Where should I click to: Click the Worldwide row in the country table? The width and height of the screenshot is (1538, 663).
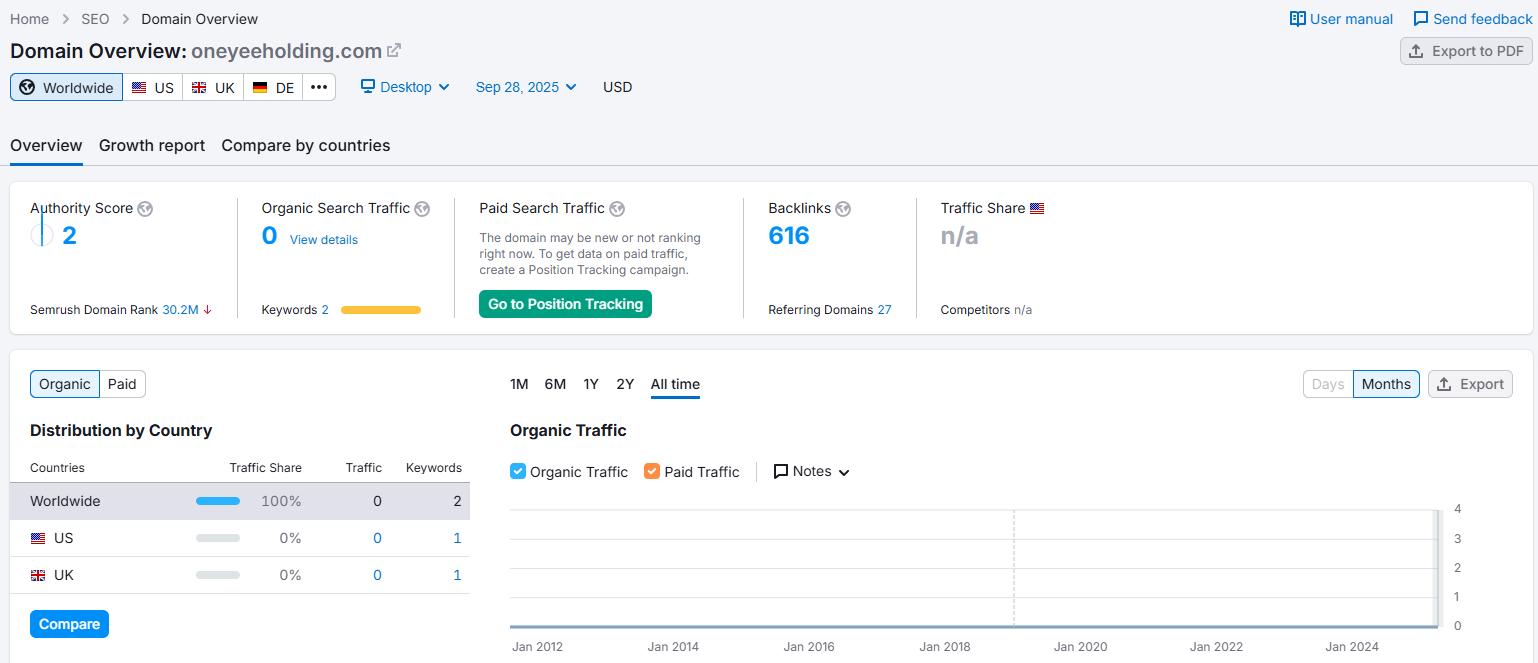240,501
